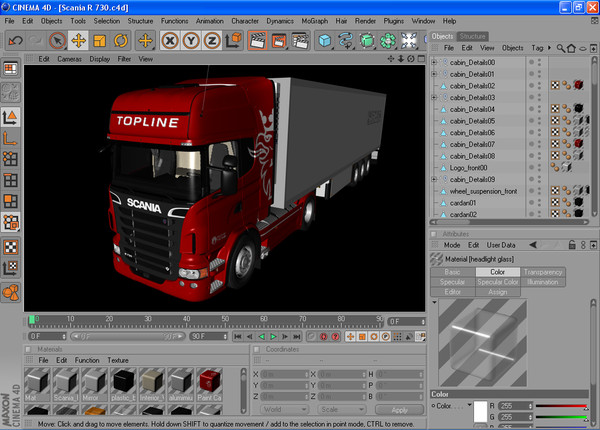The image size is (600, 430).
Task: Switch to Polygons mode sidebar icon
Action: click(11, 201)
